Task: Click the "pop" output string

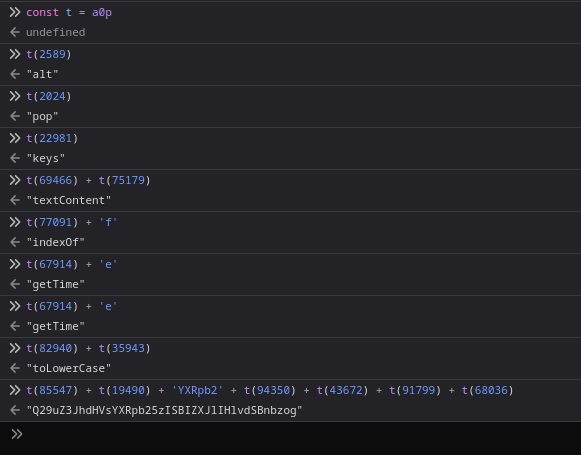Action: click(42, 116)
